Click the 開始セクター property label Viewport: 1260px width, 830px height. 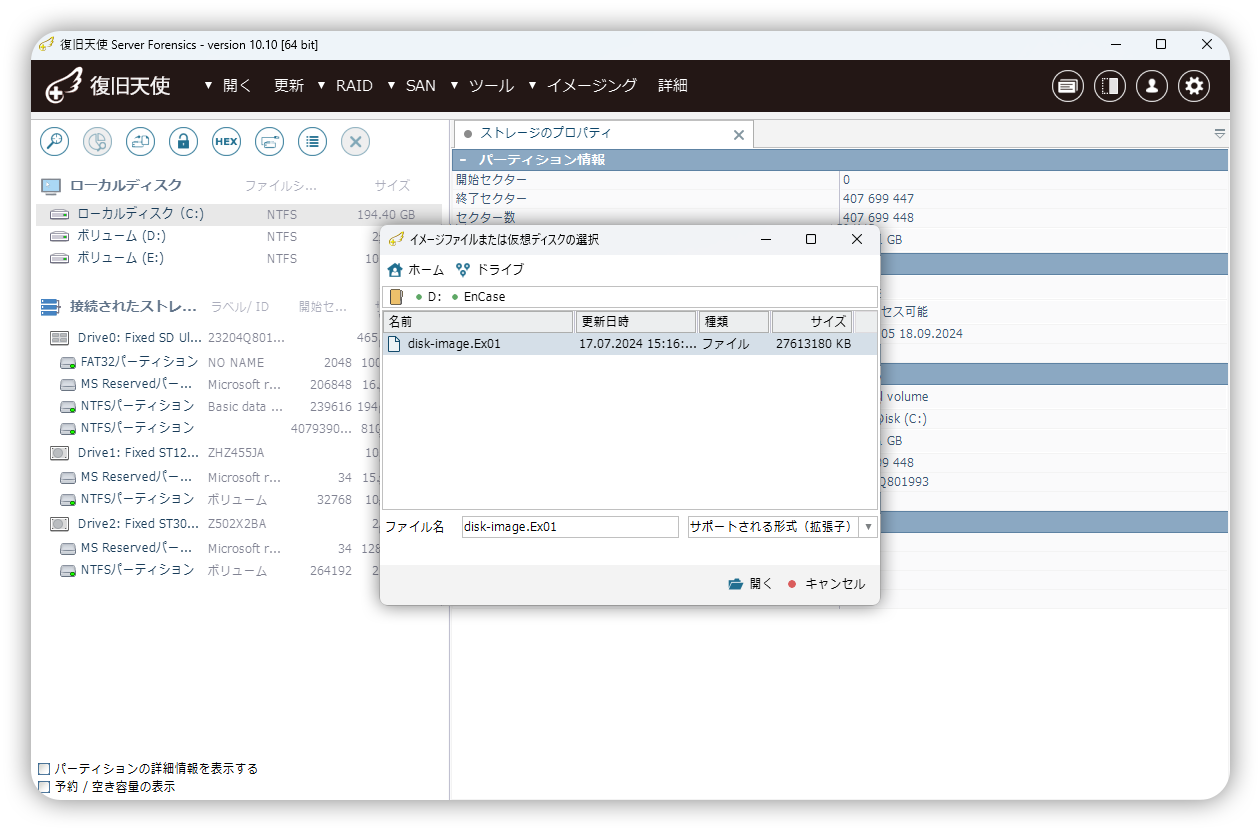(x=491, y=180)
